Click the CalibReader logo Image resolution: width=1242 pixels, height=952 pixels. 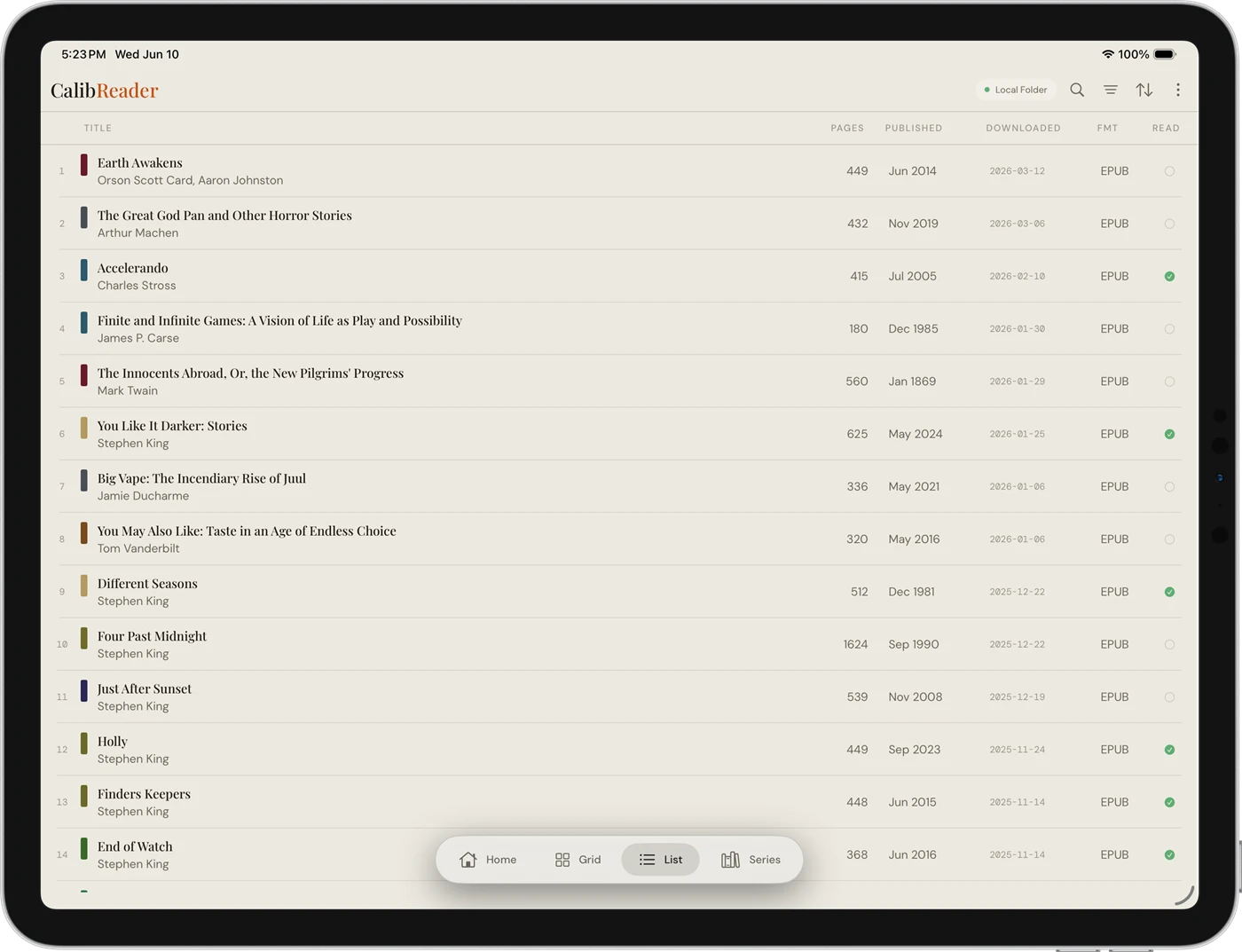pos(105,90)
